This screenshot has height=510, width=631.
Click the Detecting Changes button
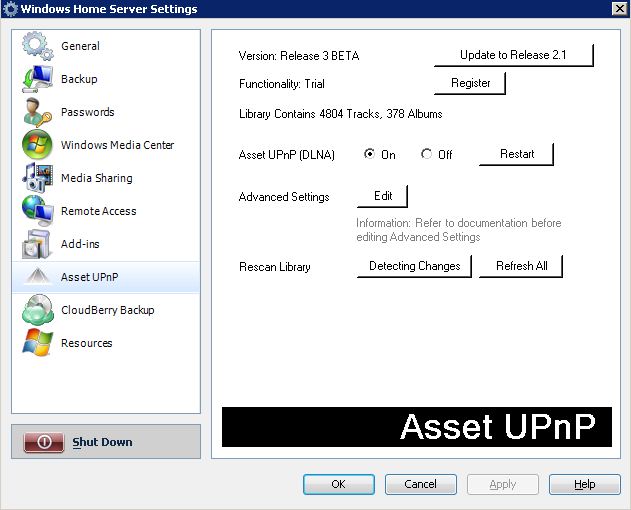(414, 266)
